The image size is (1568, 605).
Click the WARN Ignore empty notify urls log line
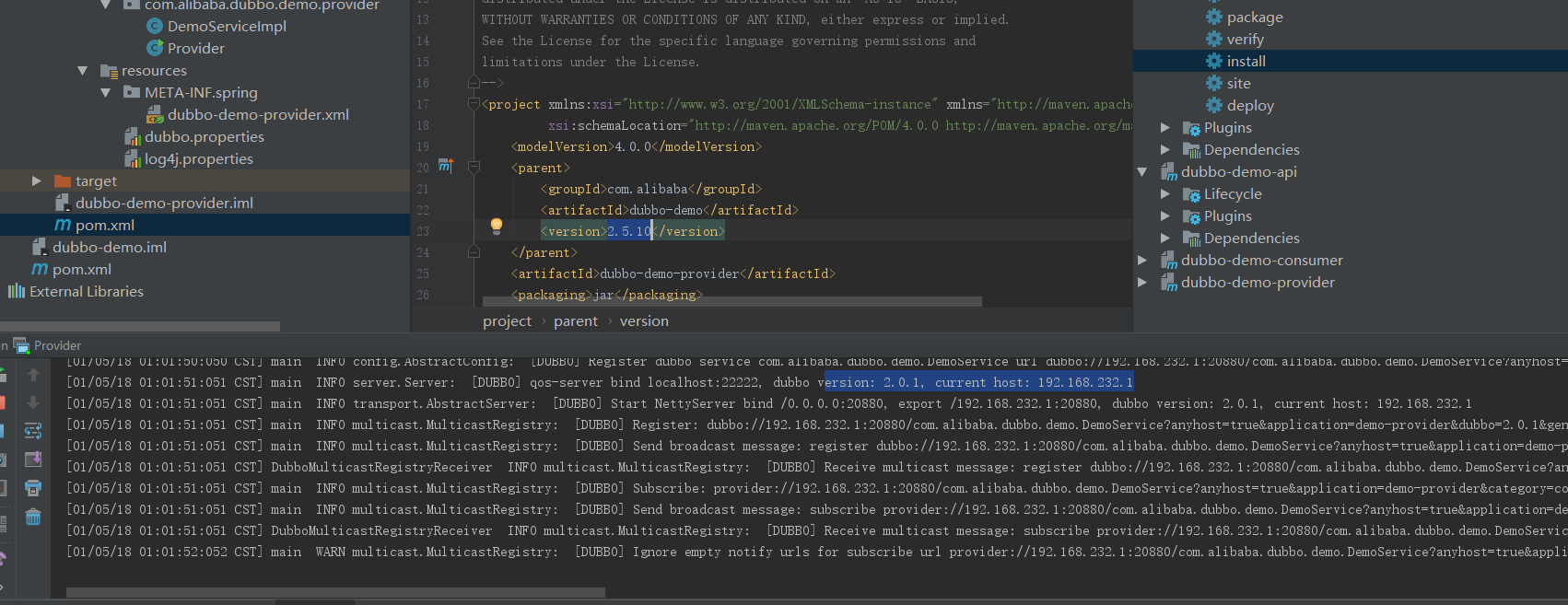[x=816, y=552]
